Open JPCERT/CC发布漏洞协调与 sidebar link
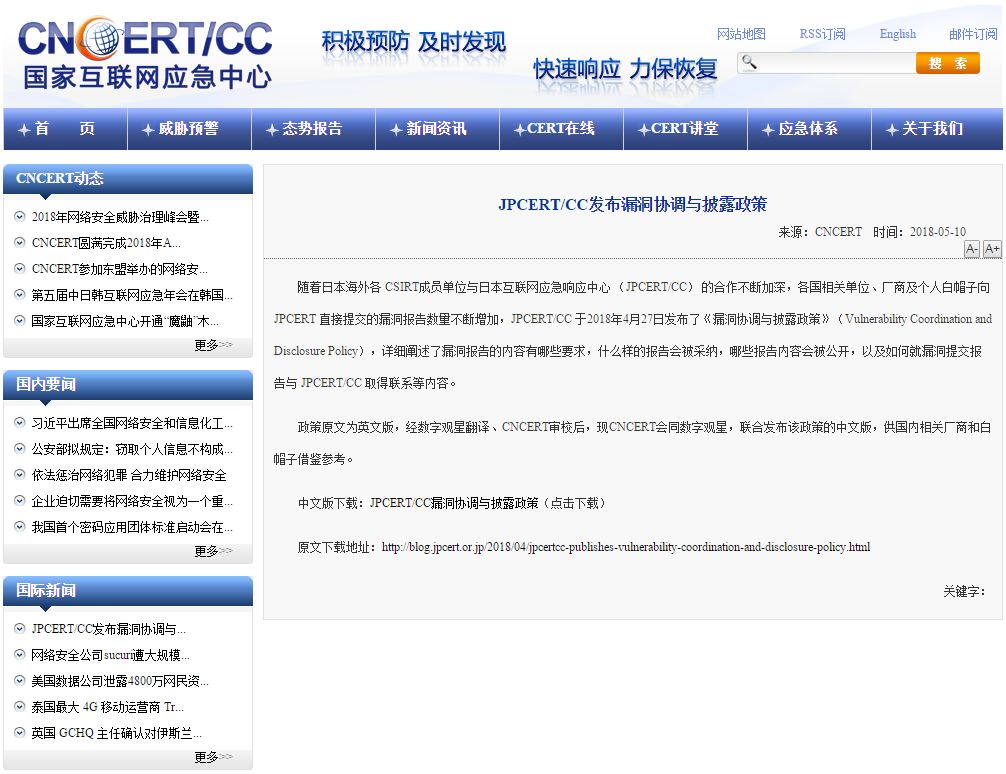 [108, 629]
